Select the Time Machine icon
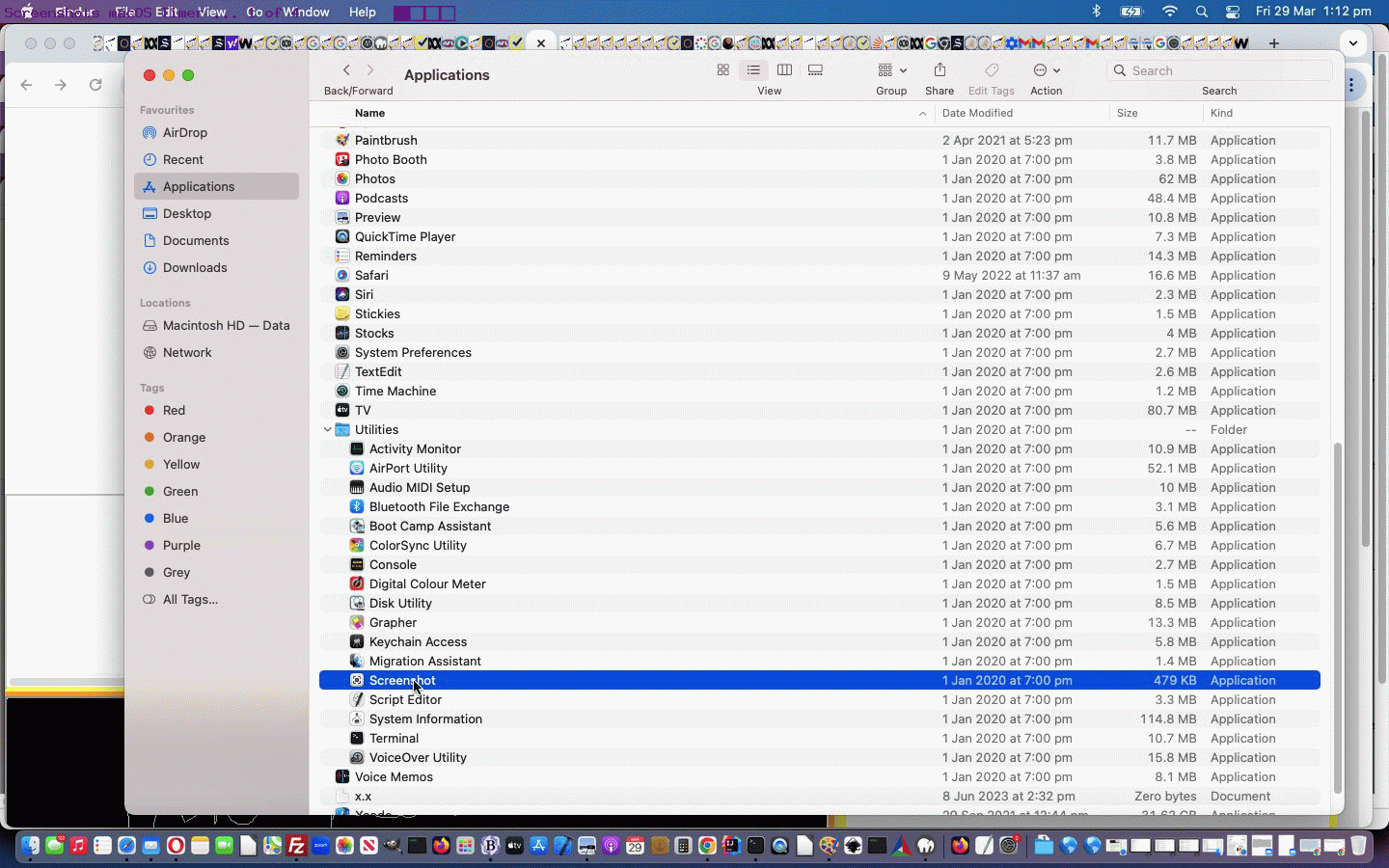 point(341,391)
